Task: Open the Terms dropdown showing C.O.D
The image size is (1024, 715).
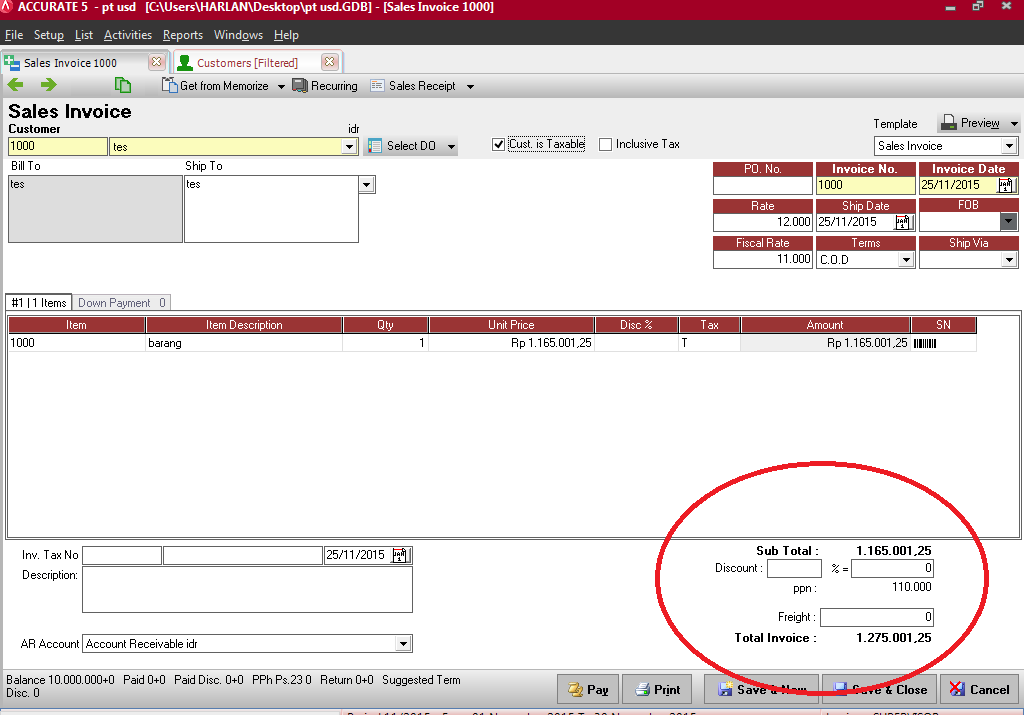Action: pos(905,260)
